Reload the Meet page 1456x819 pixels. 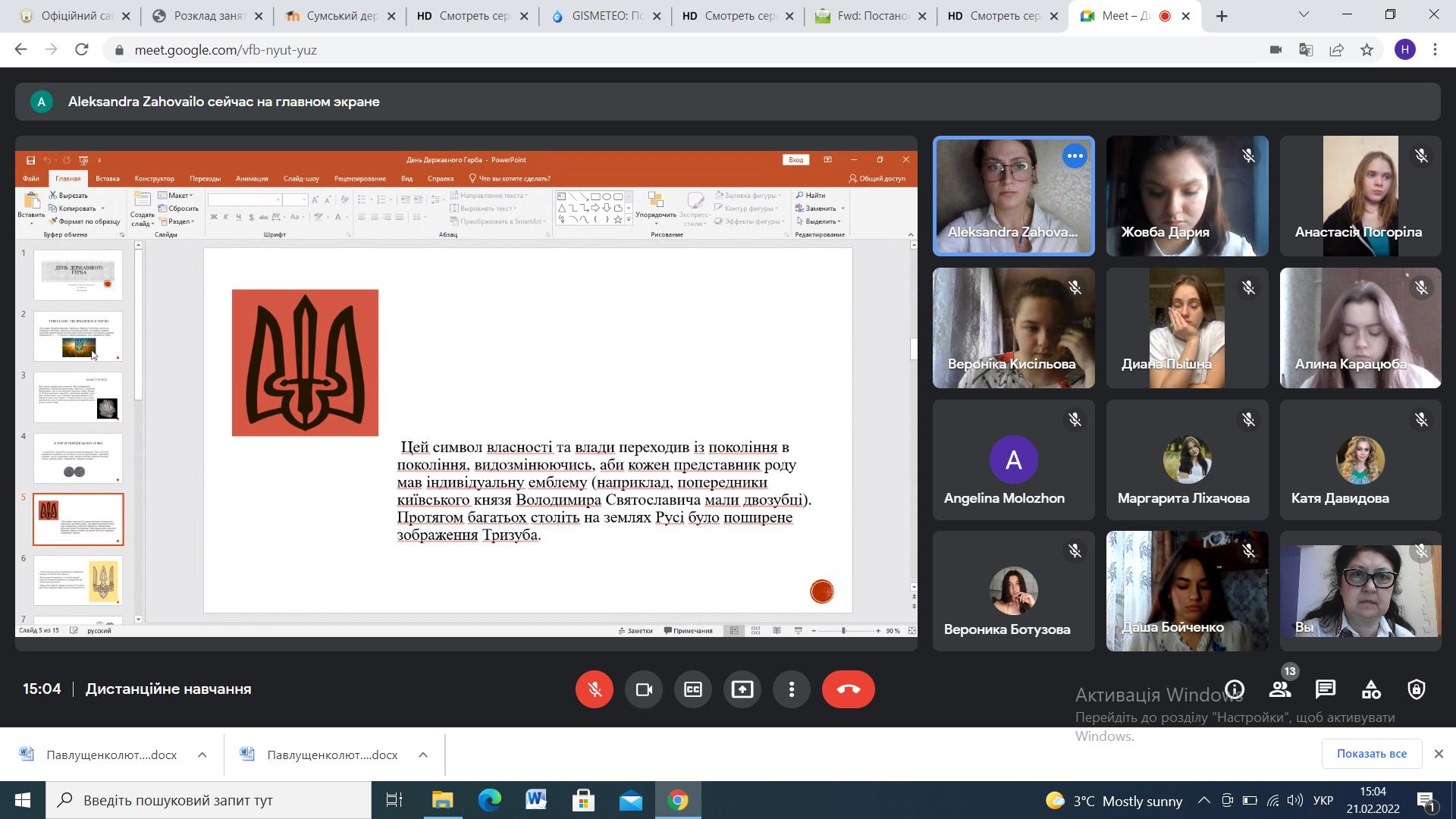82,50
